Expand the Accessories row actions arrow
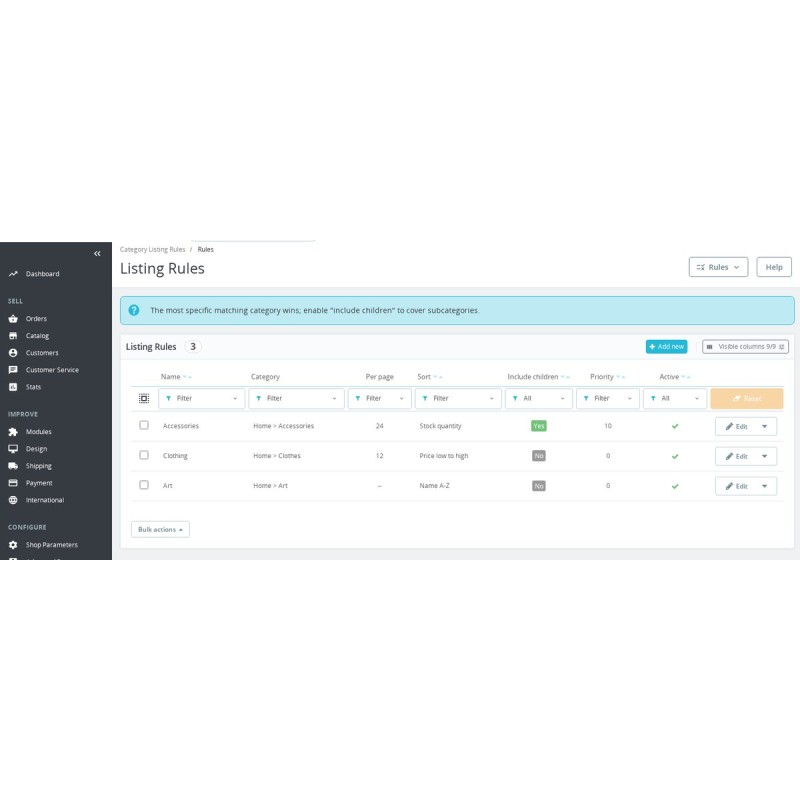Screen dimensions: 800x800 (x=765, y=427)
